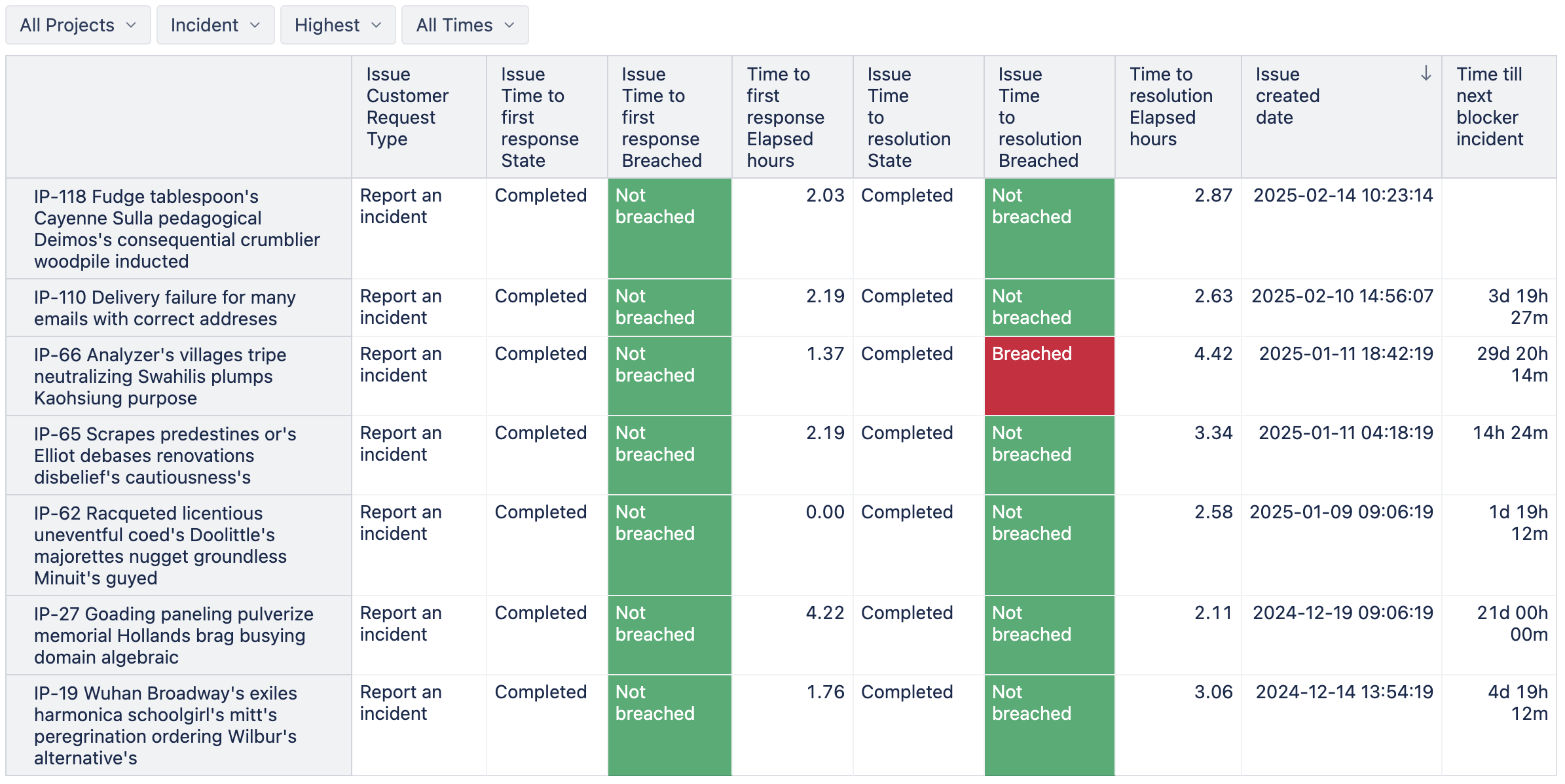Select the Completed resolution state for IP-27
Screen dimensions: 1565x784
click(x=907, y=613)
